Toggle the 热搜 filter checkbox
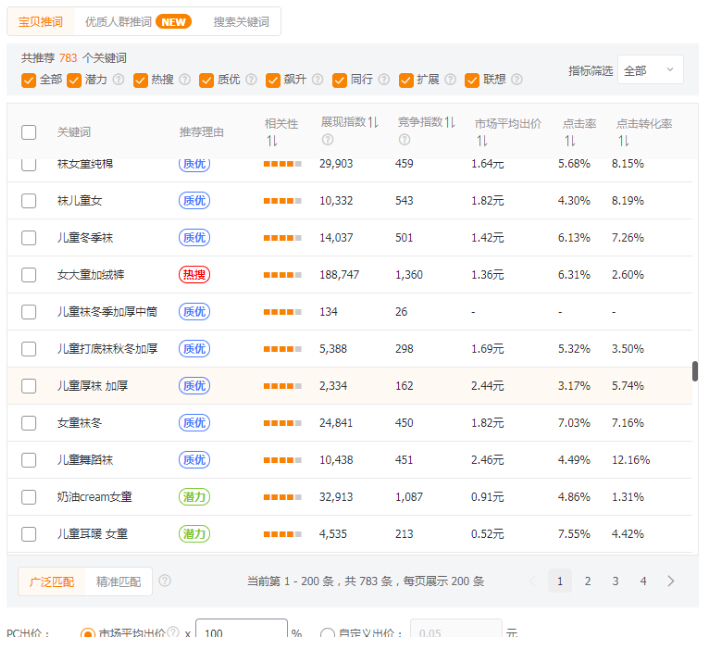This screenshot has width=701, height=645. (140, 80)
